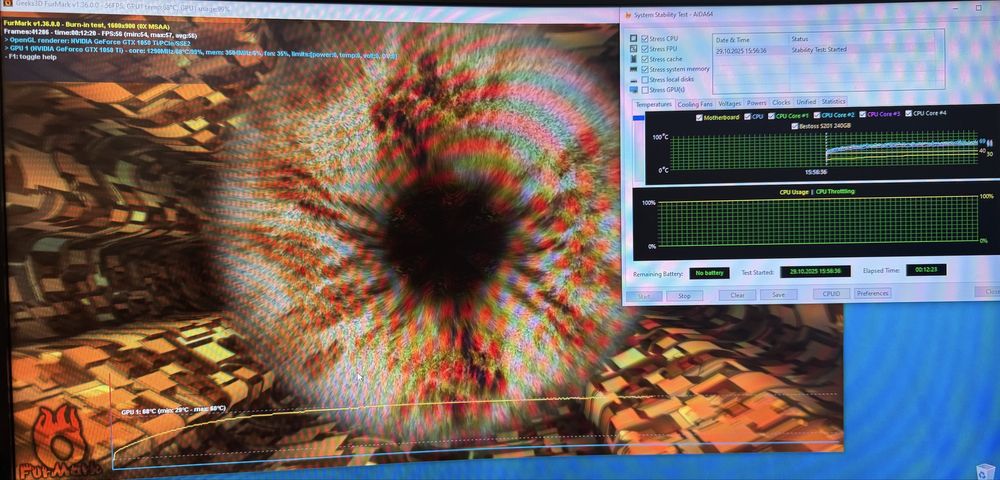The width and height of the screenshot is (1000, 480).
Task: Click the F1: toggle help overlay text
Action: 31,57
